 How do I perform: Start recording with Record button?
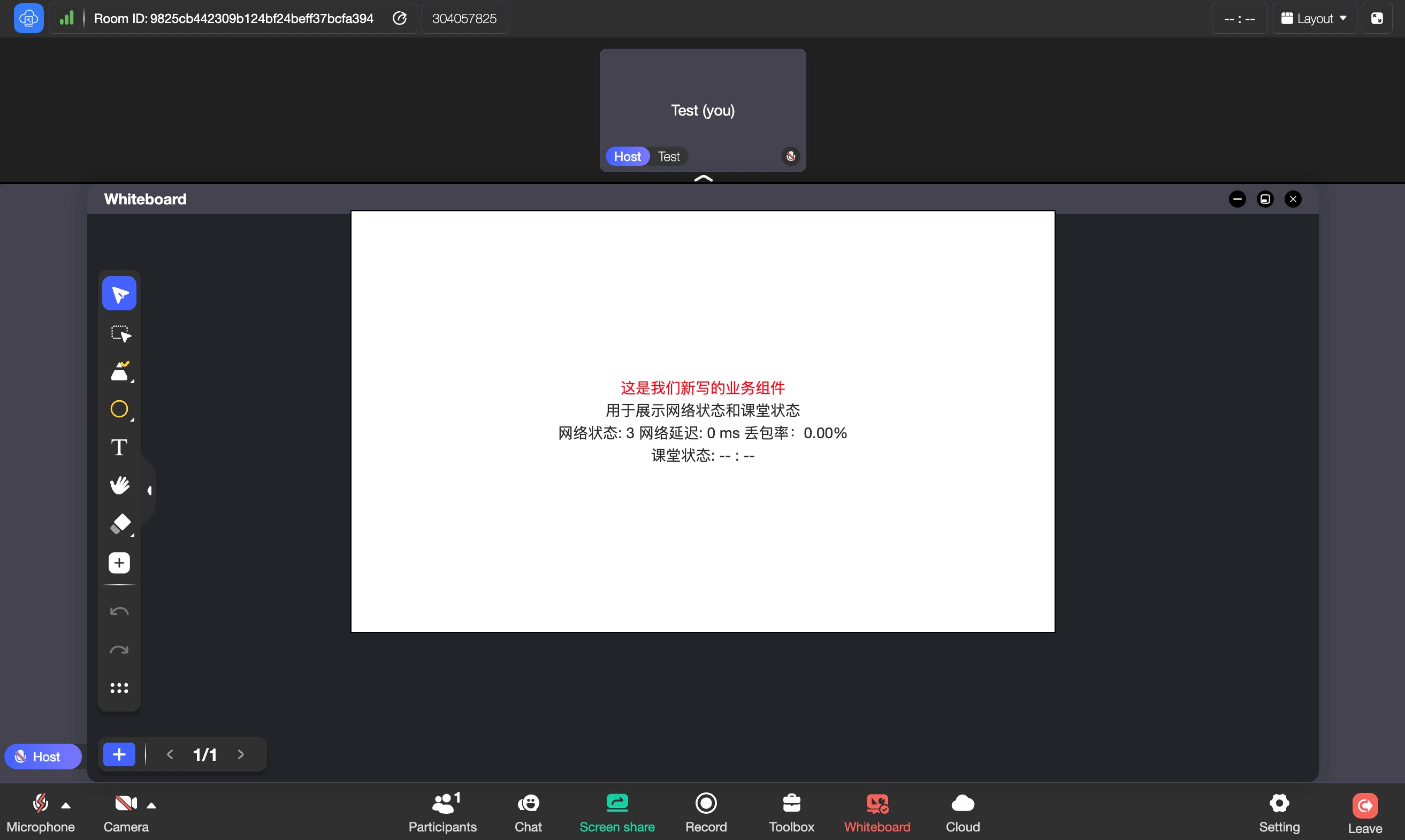click(x=706, y=812)
